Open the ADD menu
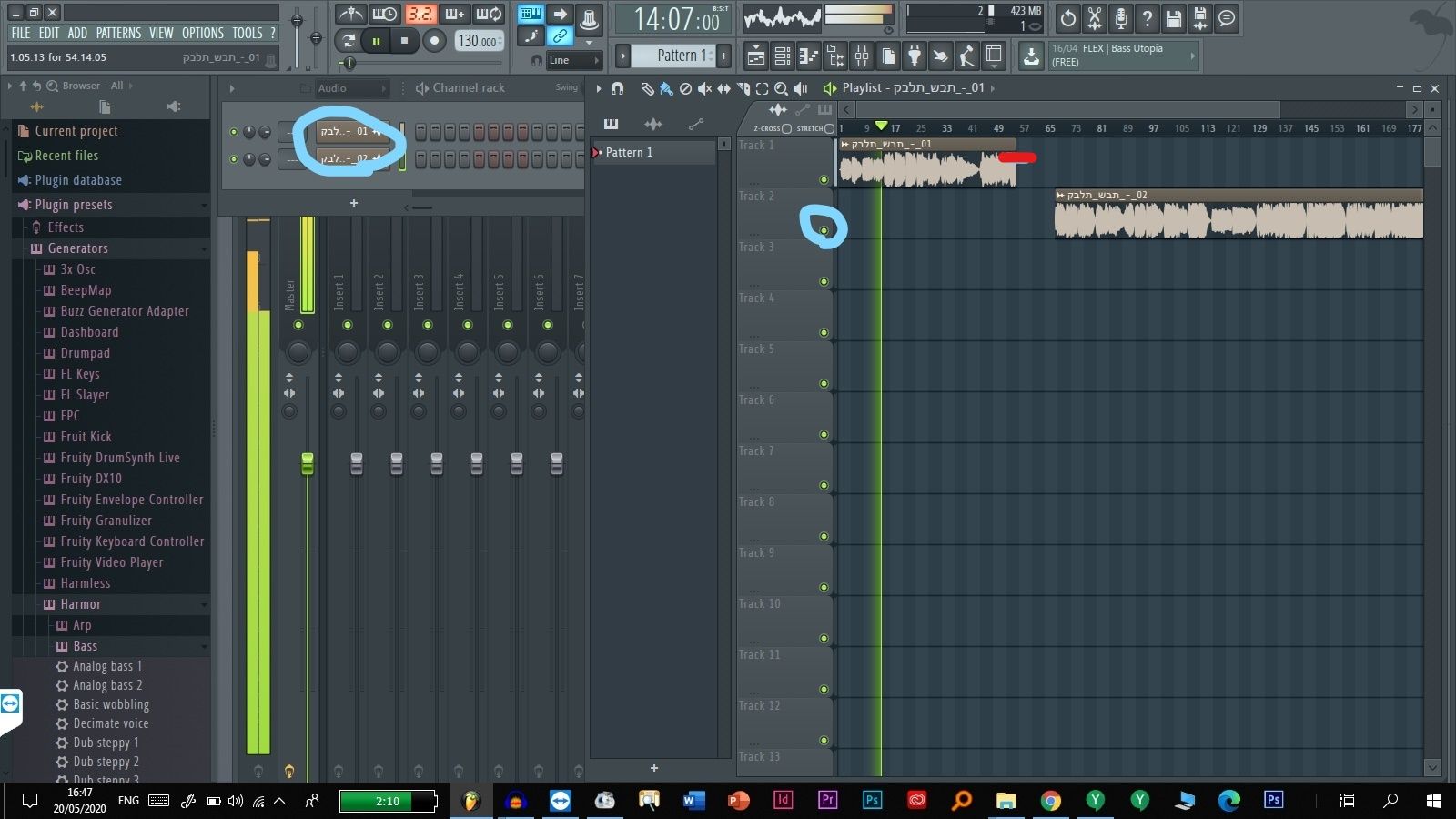 coord(77,33)
